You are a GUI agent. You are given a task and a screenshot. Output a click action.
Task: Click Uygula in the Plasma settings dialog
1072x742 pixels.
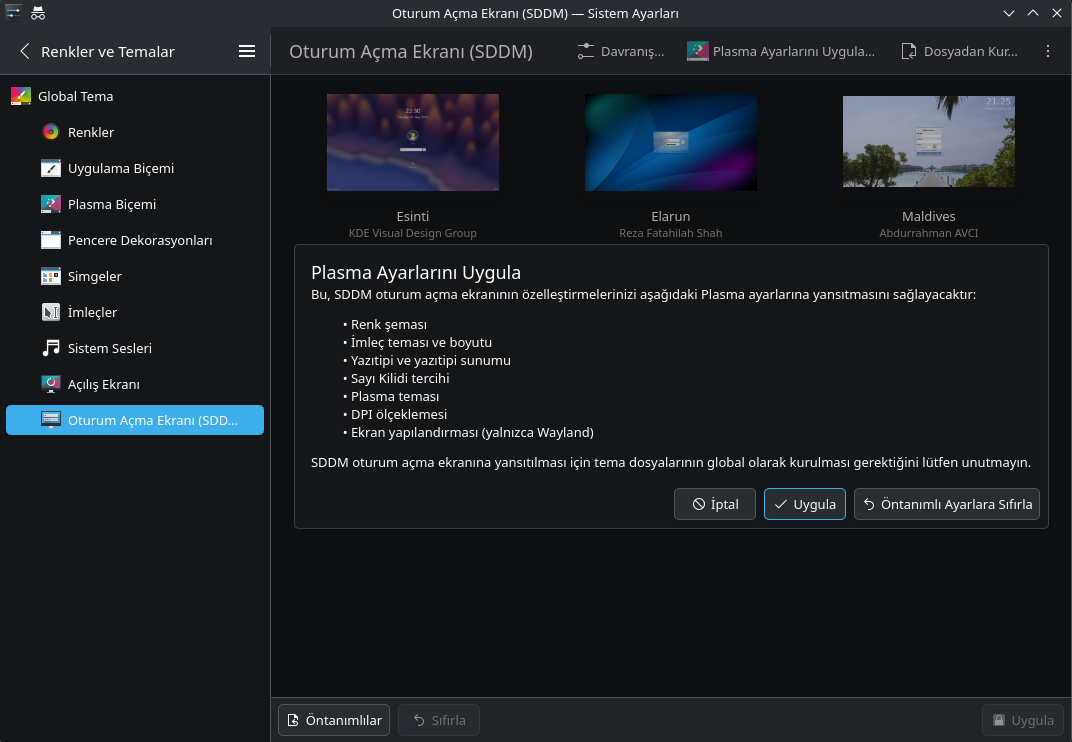[805, 504]
